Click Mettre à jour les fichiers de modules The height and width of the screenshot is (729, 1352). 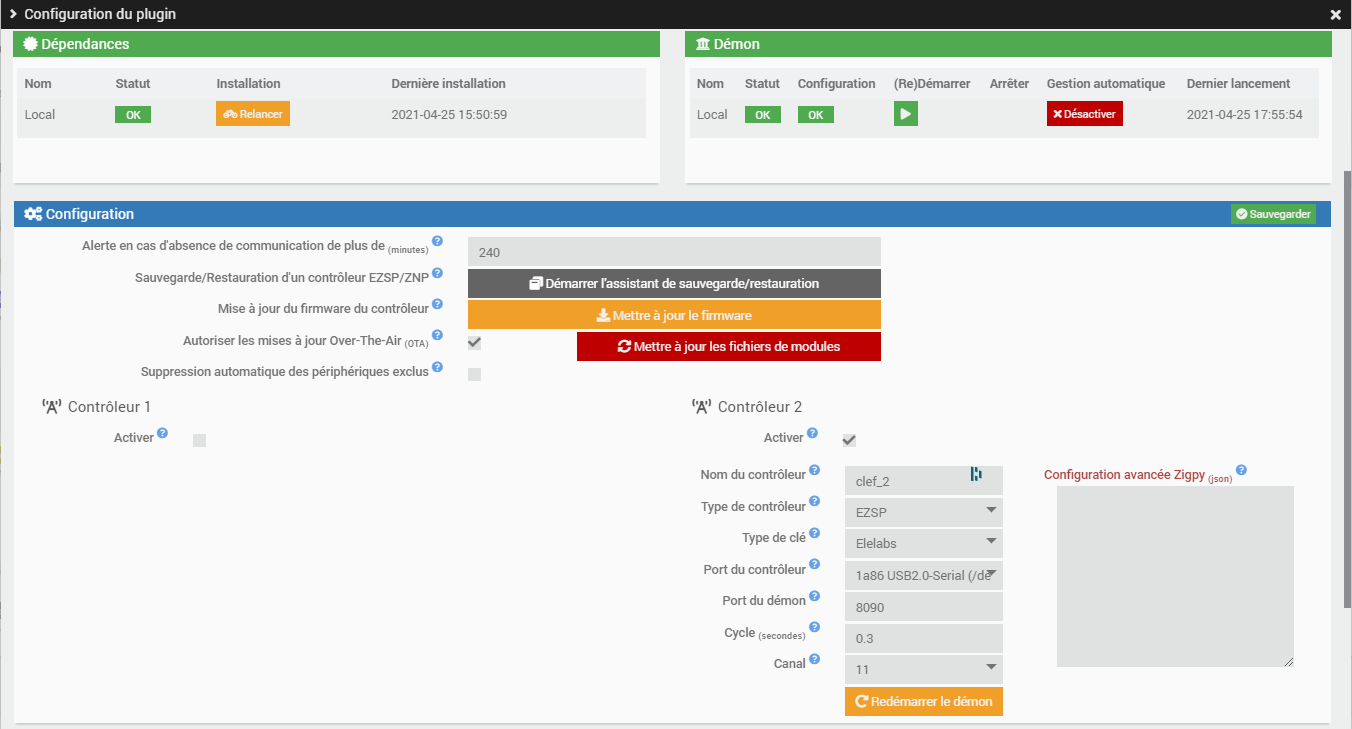coord(729,347)
